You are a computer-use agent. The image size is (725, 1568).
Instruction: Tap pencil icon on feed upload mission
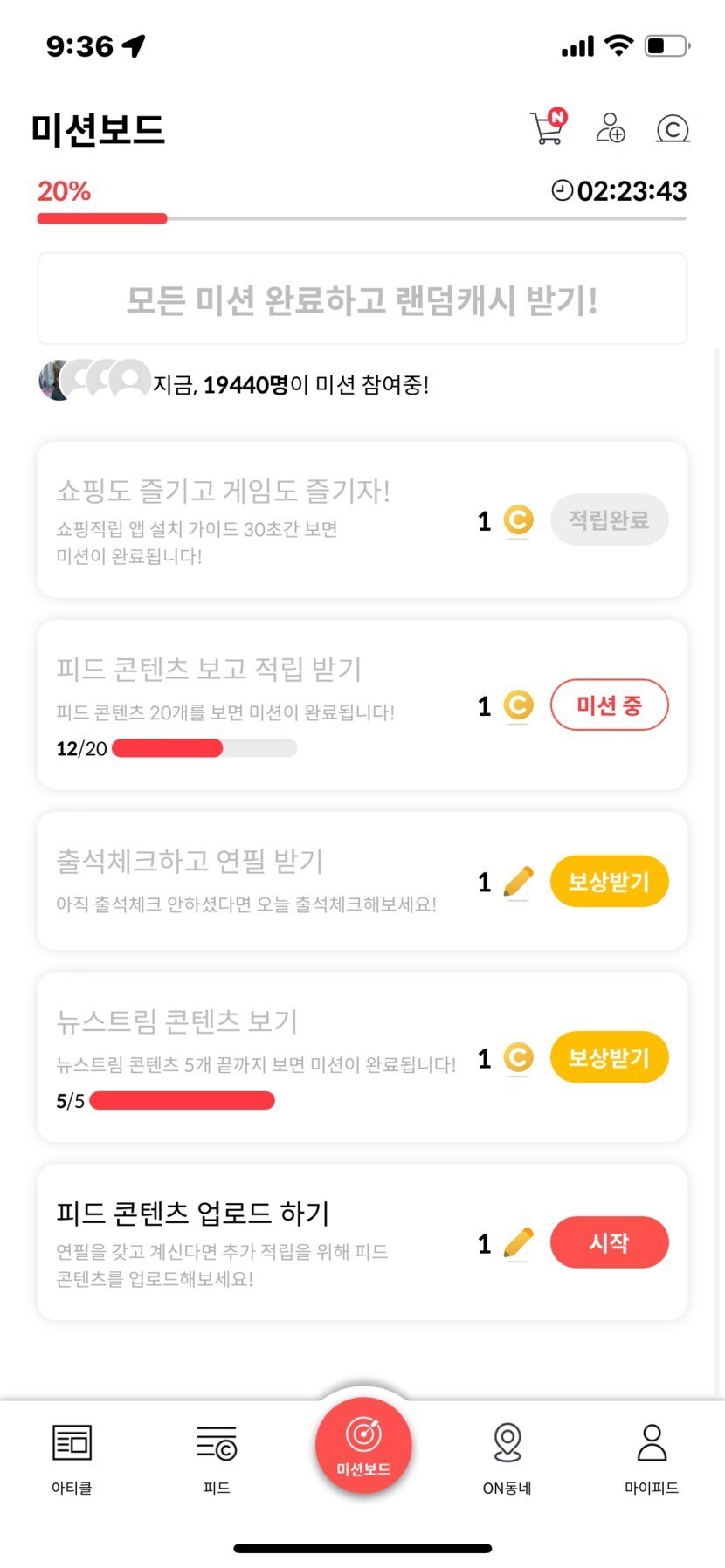click(x=518, y=1242)
